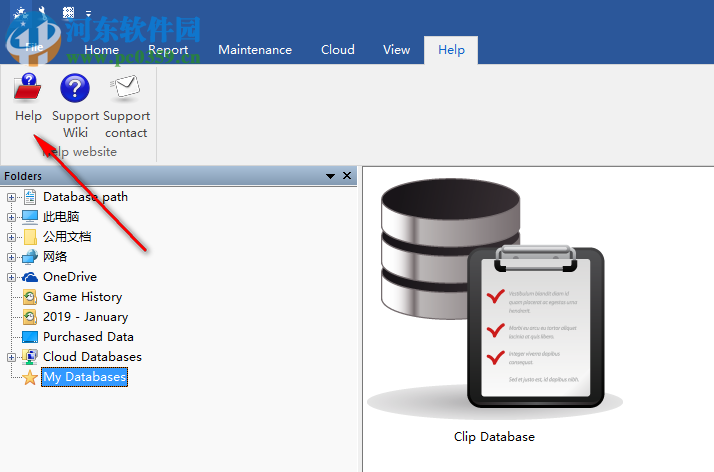Screen dimensions: 714x472
Task: Click the grid icon in quick access toolbar
Action: coord(68,12)
